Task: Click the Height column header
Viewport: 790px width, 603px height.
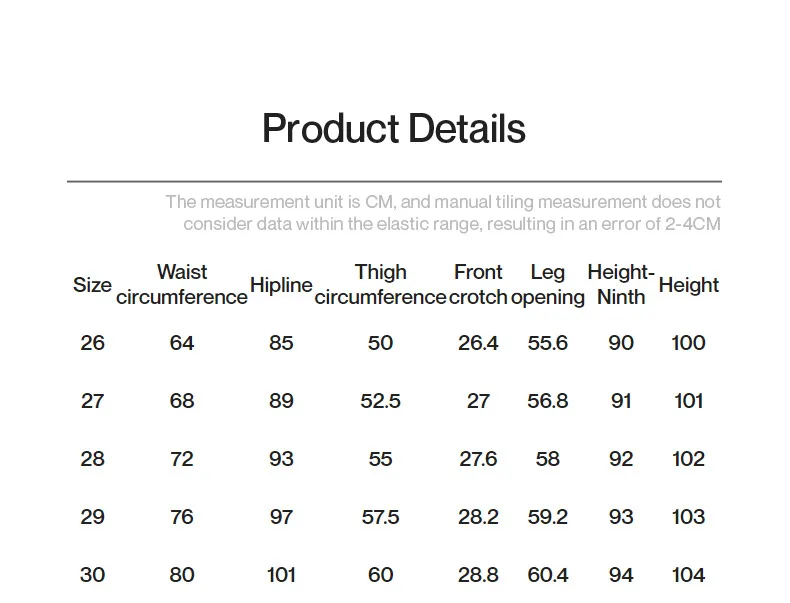Action: [688, 285]
